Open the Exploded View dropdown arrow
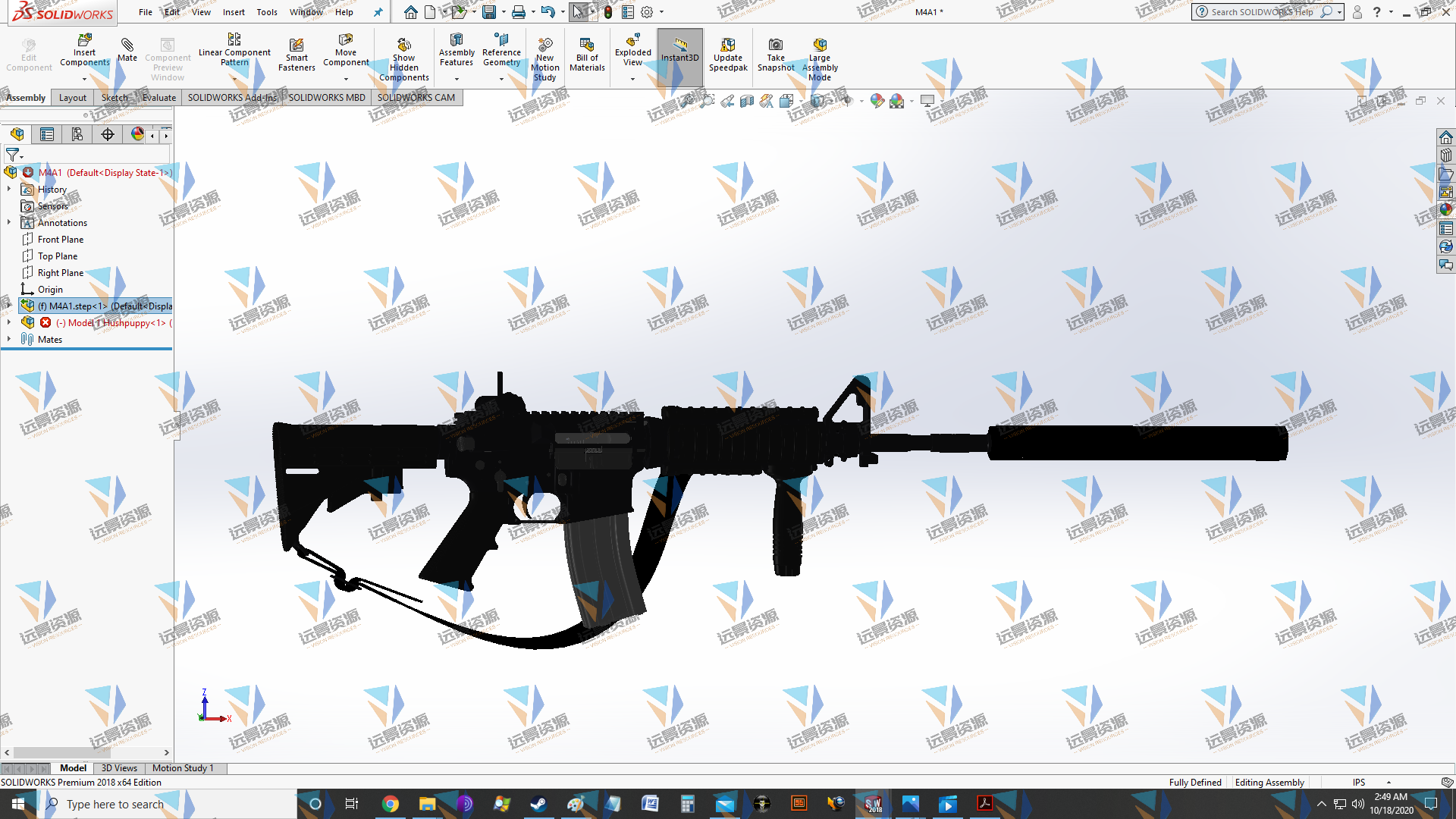The width and height of the screenshot is (1456, 819). [632, 79]
